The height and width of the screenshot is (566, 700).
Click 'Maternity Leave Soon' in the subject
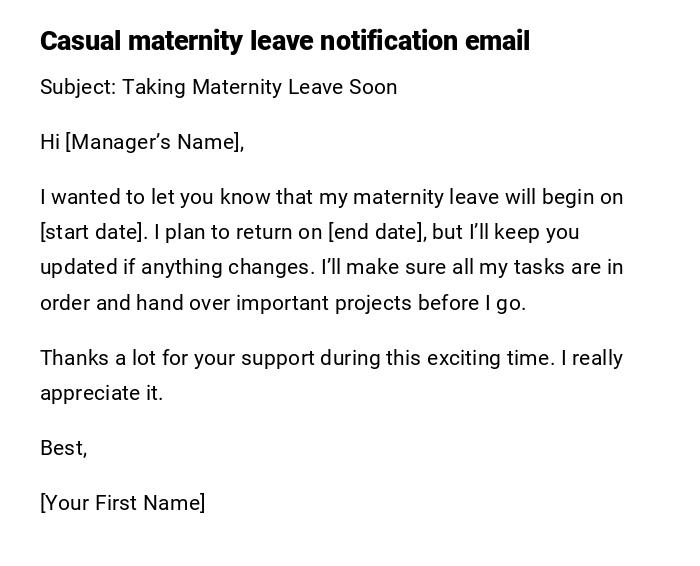[294, 87]
